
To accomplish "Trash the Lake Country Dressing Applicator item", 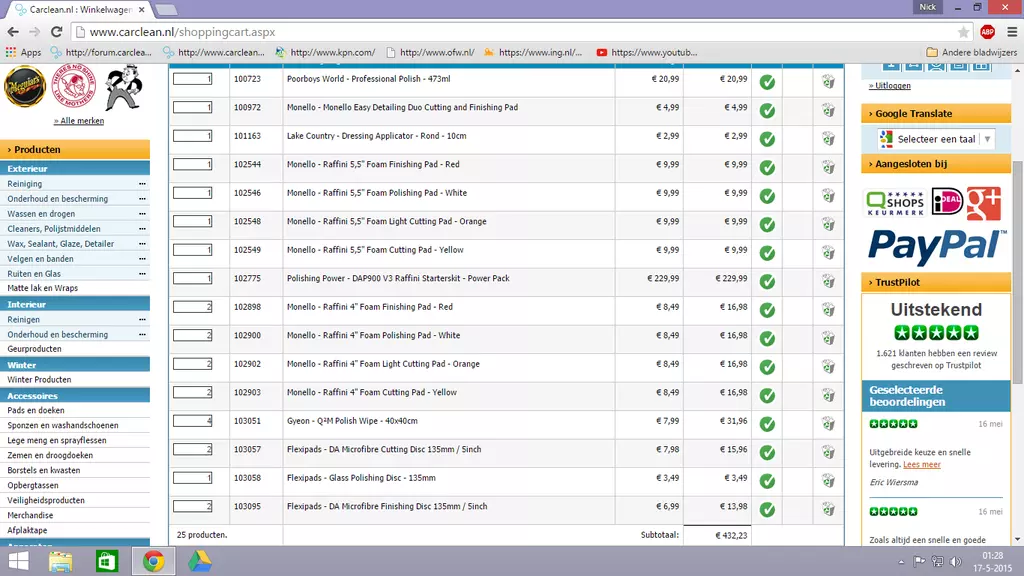I will click(828, 138).
